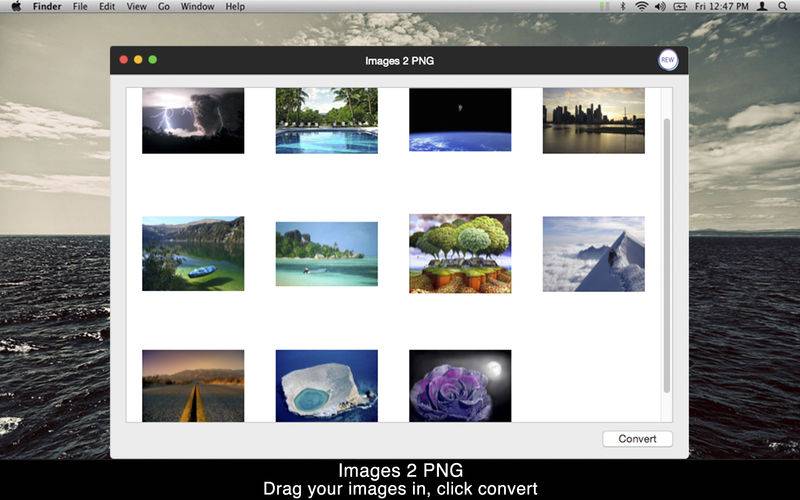Open the Edit menu
The height and width of the screenshot is (500, 800).
[x=107, y=7]
